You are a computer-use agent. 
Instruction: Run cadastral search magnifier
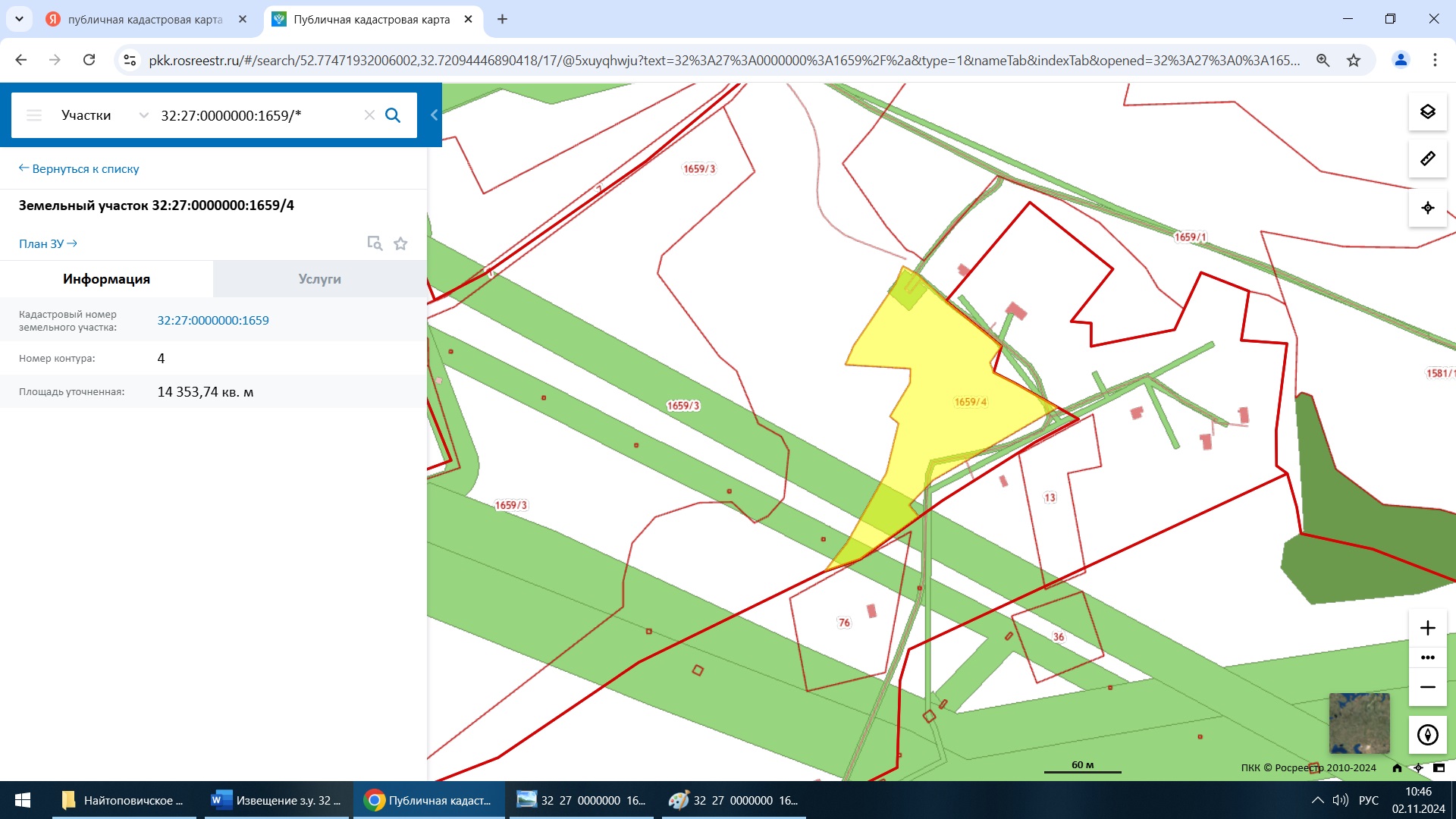coord(393,115)
